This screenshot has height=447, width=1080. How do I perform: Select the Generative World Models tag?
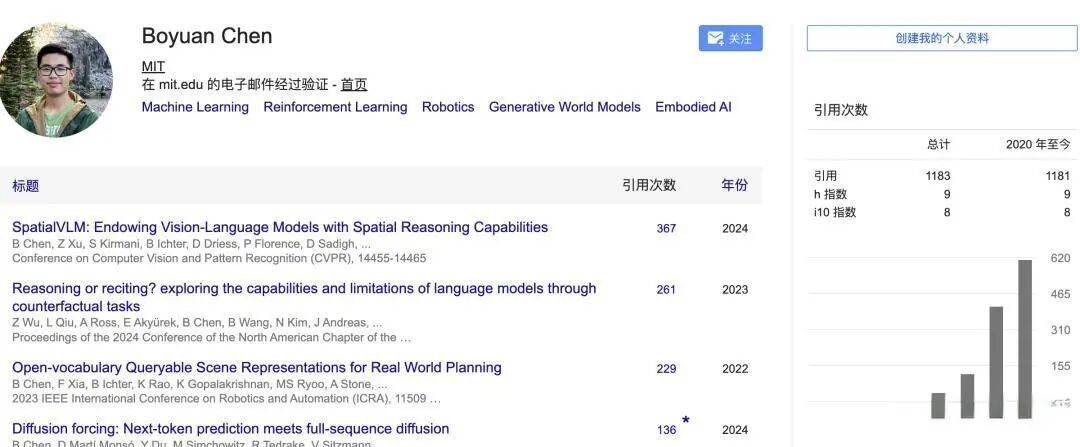564,107
